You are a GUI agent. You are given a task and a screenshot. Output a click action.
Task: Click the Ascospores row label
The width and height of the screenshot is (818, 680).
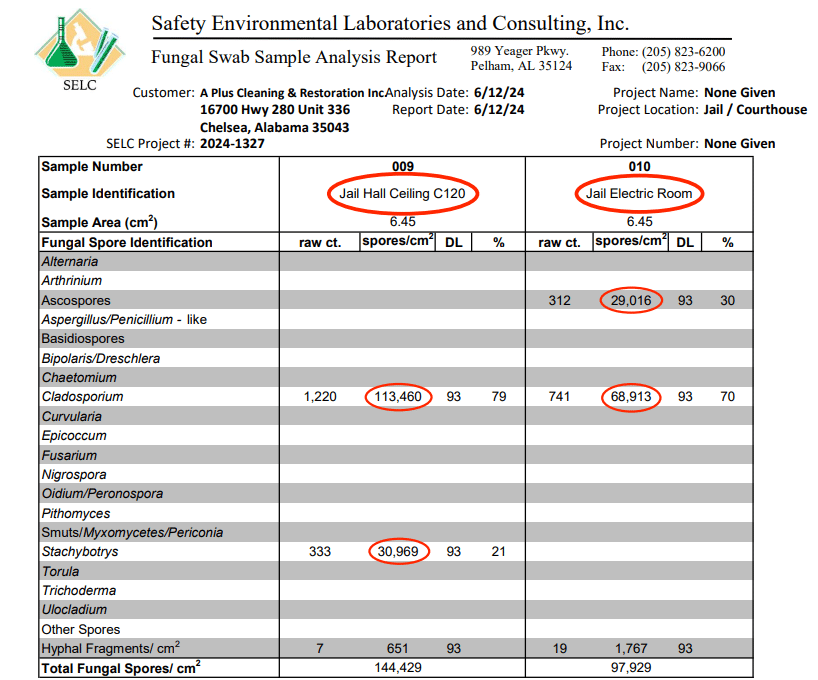(x=76, y=300)
